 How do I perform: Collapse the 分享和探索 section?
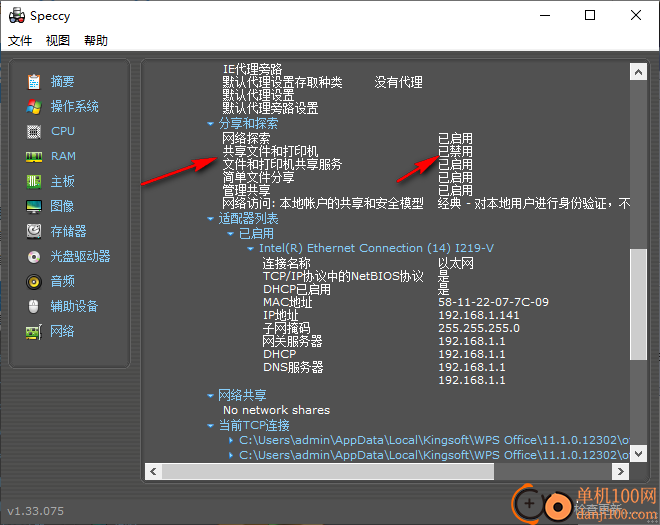210,124
